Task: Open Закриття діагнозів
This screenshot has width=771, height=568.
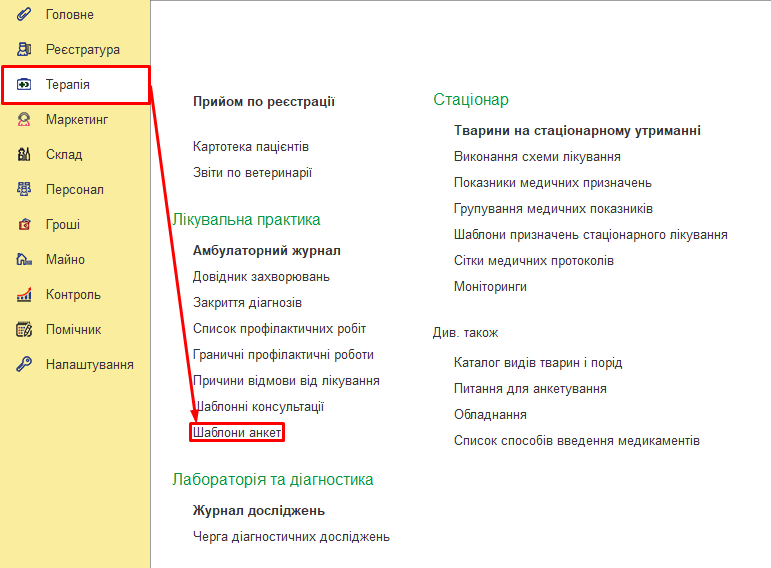Action: pyautogui.click(x=247, y=303)
